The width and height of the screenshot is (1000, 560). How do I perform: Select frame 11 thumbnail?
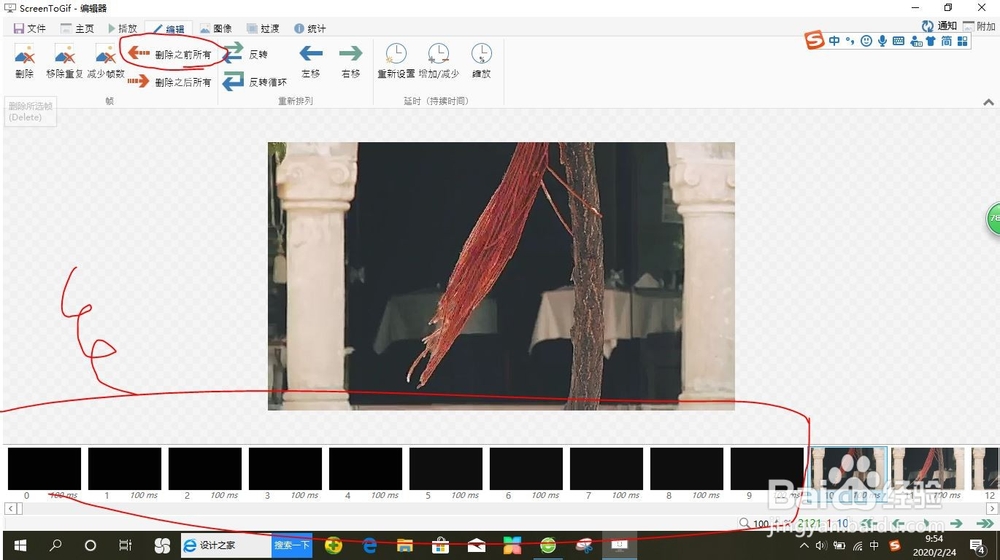(x=928, y=469)
